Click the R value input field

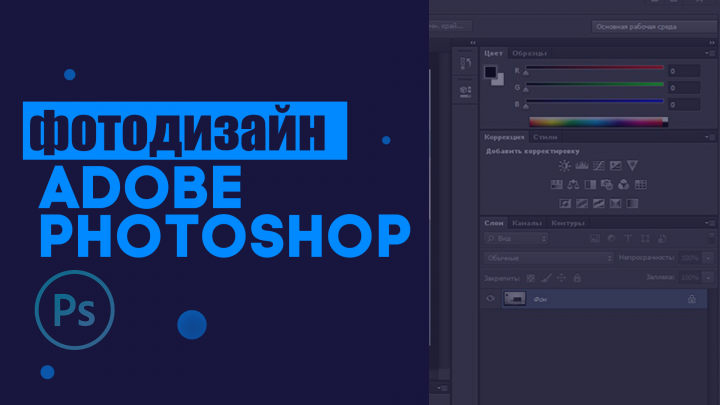[684, 71]
